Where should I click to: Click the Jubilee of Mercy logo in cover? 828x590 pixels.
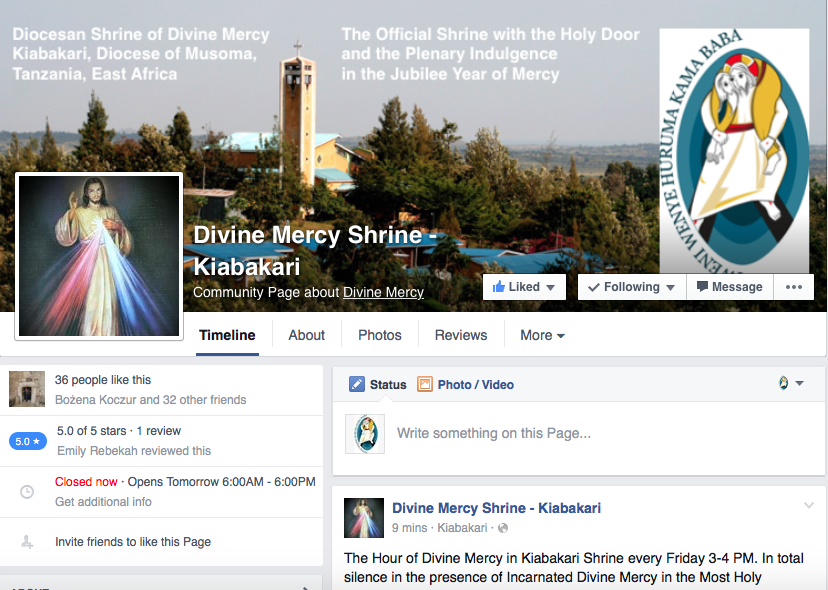tap(734, 151)
